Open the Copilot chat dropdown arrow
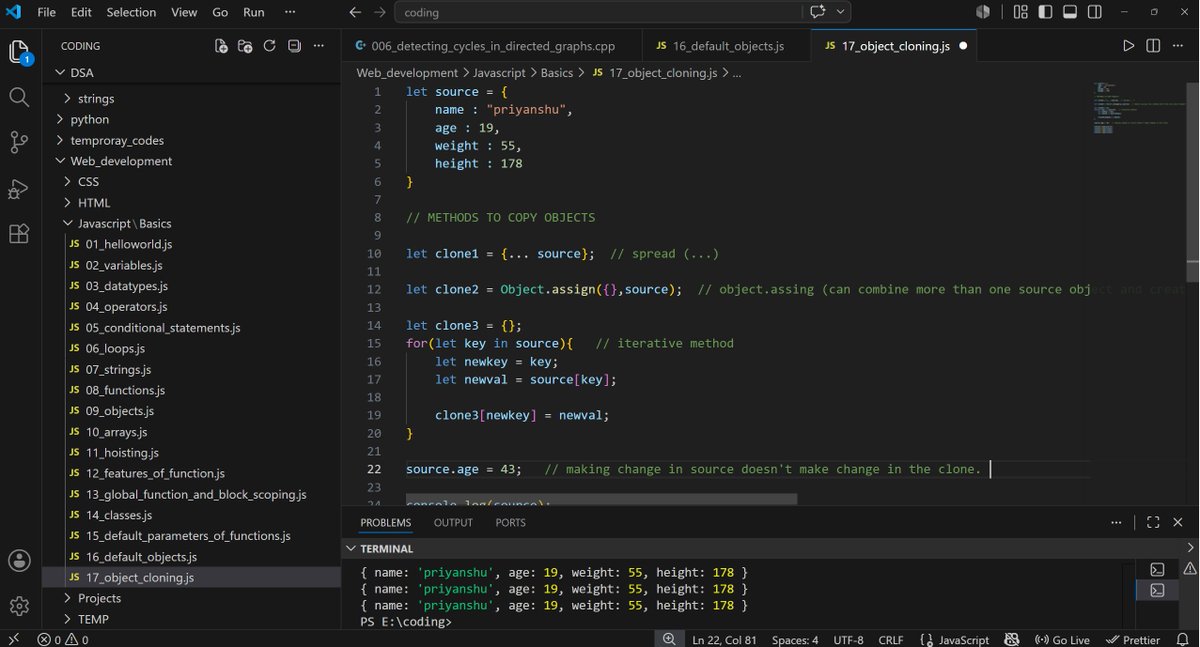This screenshot has width=1200, height=647. (x=841, y=12)
